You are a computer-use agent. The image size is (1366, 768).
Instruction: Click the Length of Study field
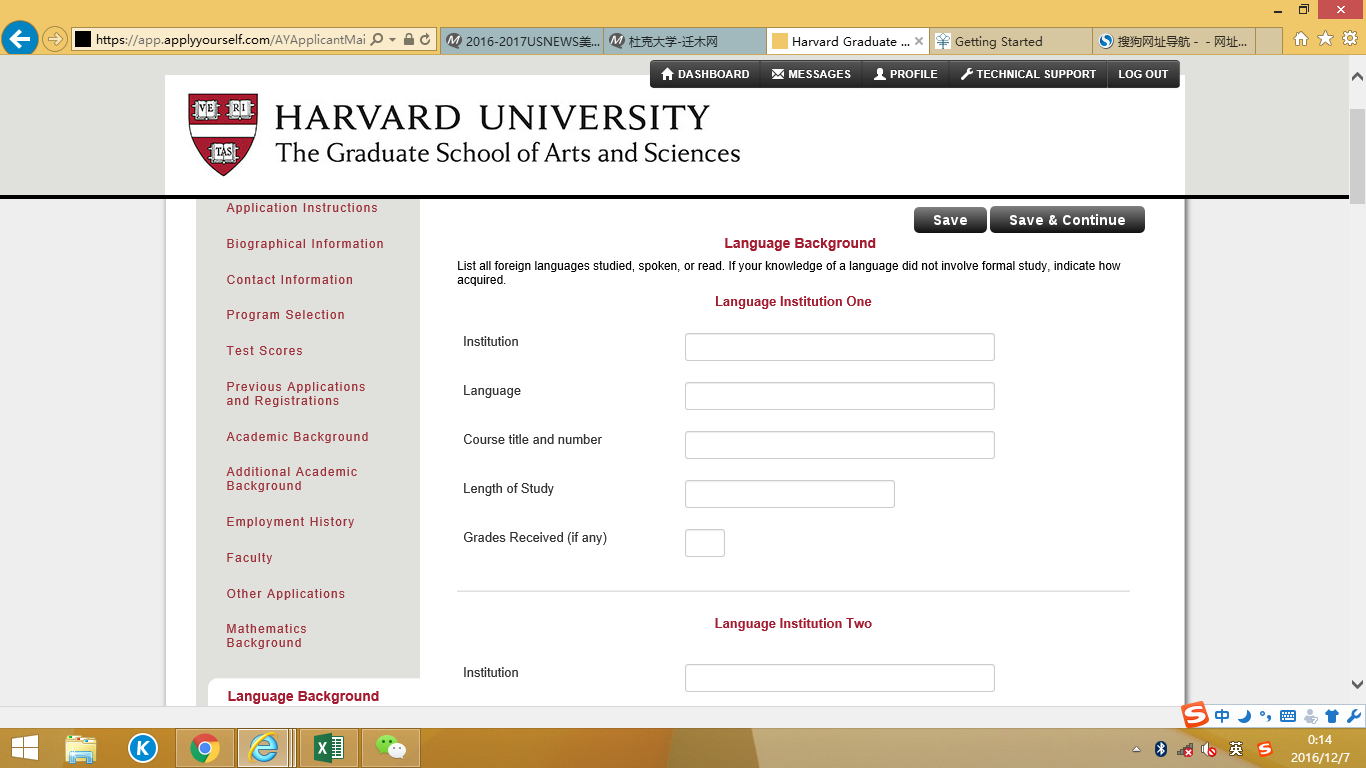tap(790, 494)
